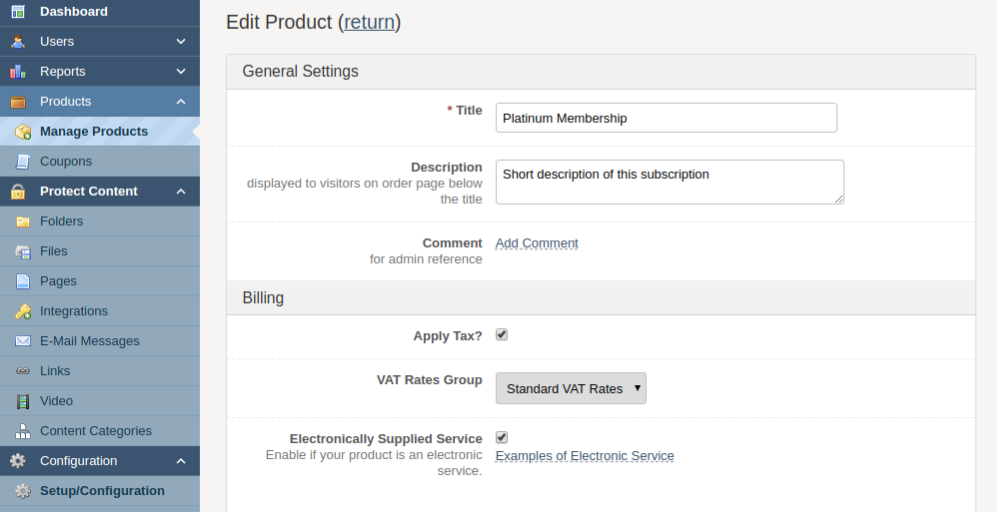
Task: Click into the product Title field
Action: [666, 118]
